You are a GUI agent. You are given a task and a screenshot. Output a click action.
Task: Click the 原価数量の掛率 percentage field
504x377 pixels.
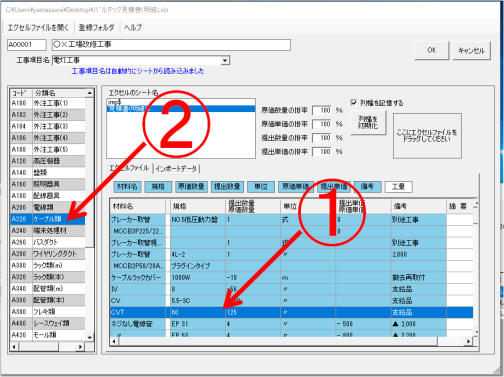(x=322, y=110)
